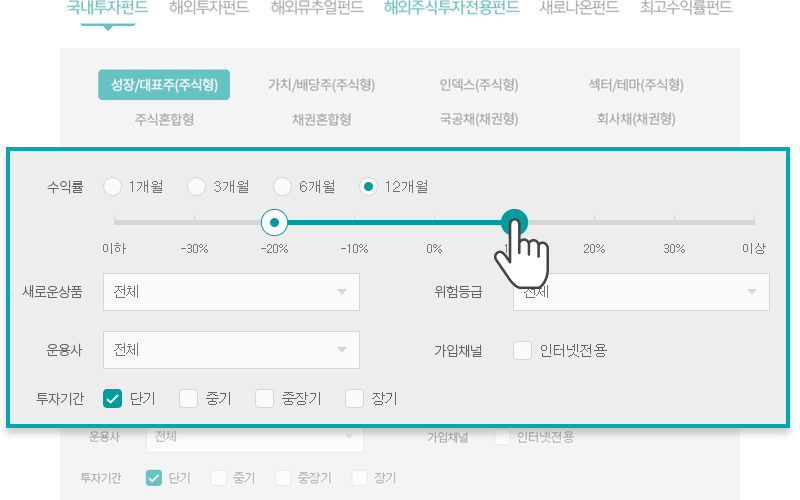Viewport: 800px width, 500px height.
Task: Switch to the 해외투자펀드 tab
Action: [209, 9]
